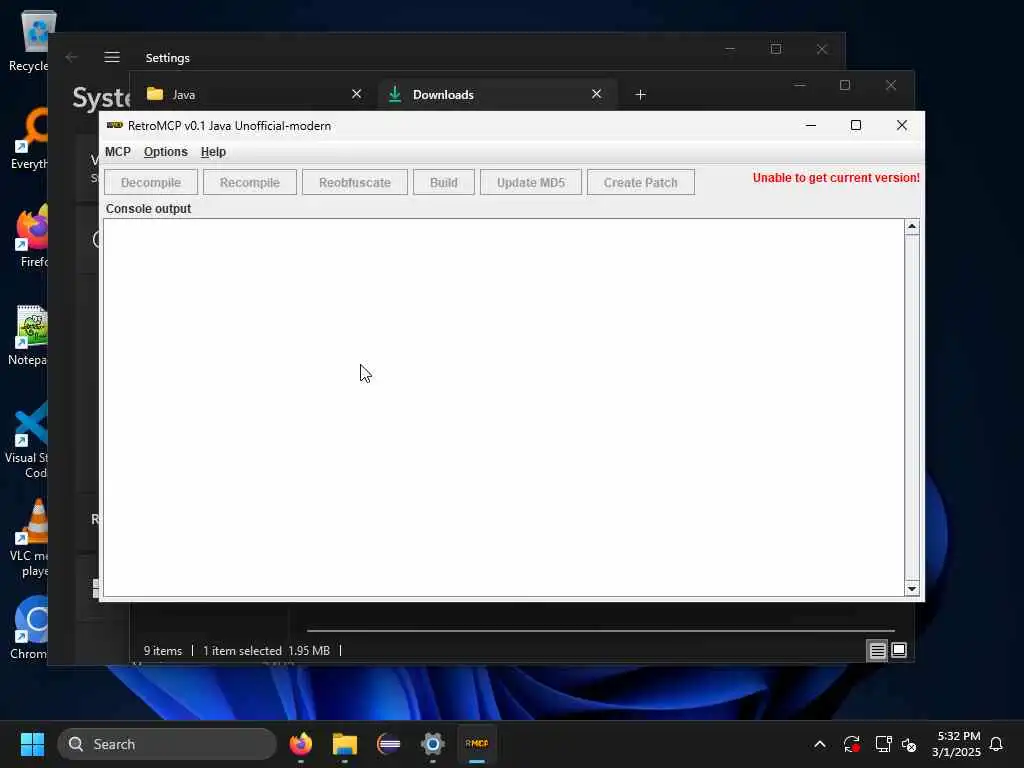The image size is (1024, 768).
Task: Add a new tab in File Explorer
Action: (x=641, y=95)
